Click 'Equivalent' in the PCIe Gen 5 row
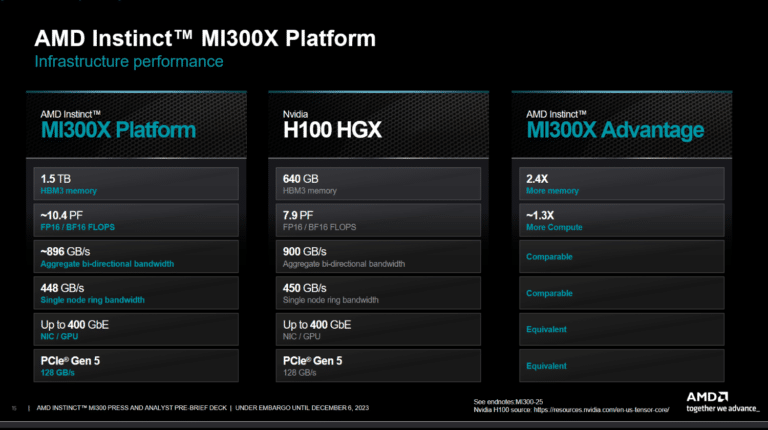 (x=546, y=366)
